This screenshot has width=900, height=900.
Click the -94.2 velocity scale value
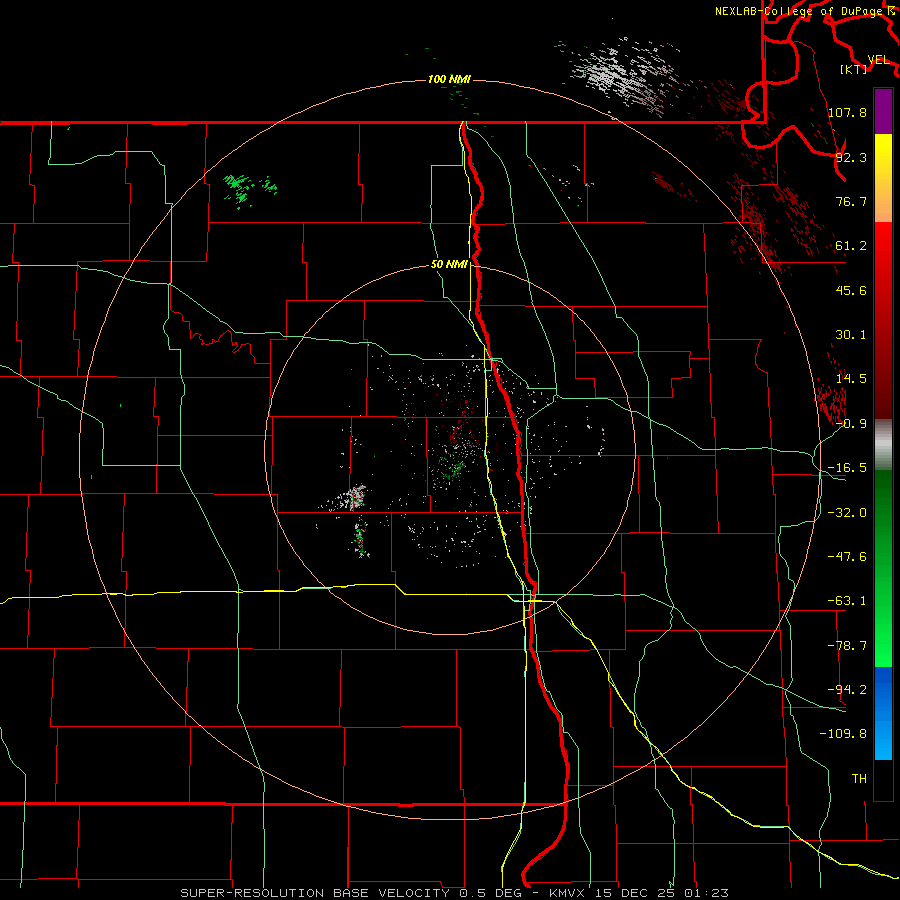click(847, 689)
